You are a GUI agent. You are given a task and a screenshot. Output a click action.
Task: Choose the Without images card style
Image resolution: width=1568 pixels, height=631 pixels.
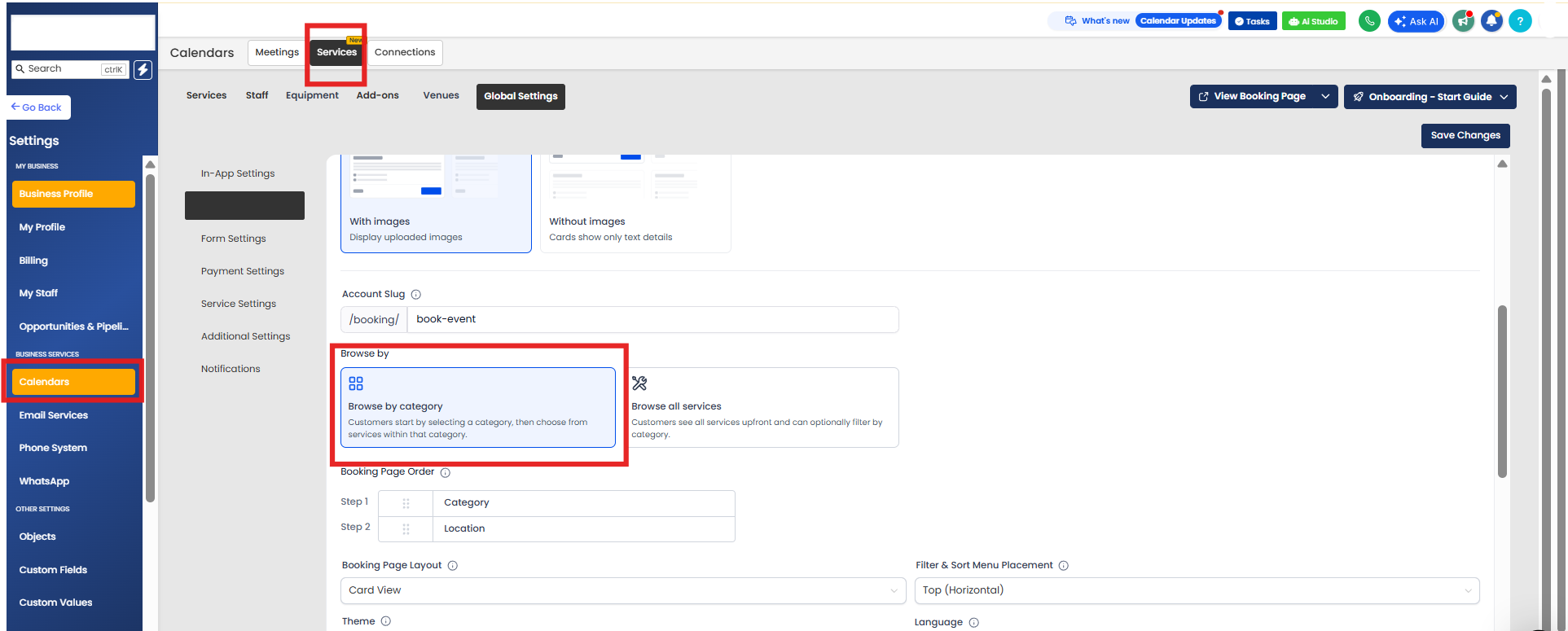click(x=635, y=204)
